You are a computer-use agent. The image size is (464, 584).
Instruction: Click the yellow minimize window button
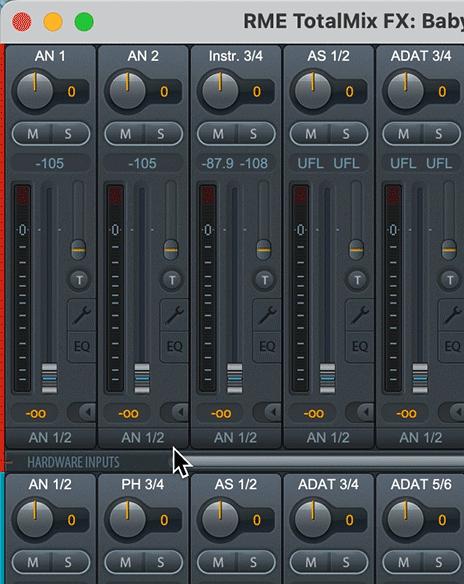pyautogui.click(x=53, y=22)
